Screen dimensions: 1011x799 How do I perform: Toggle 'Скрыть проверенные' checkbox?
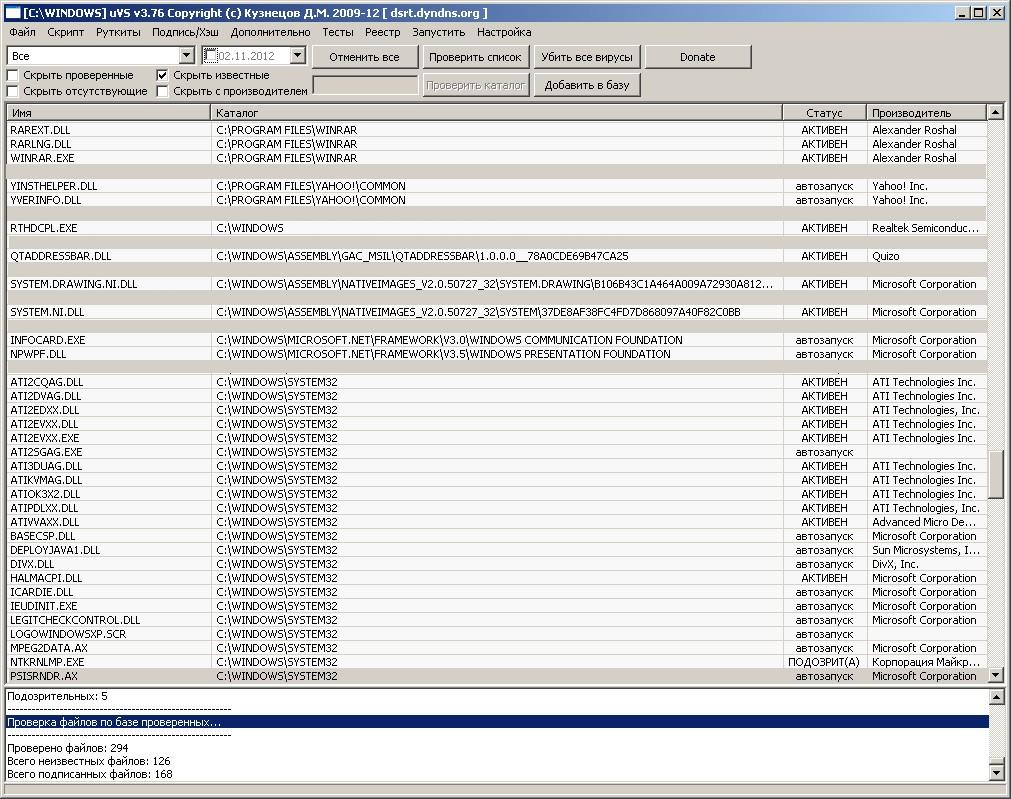tap(12, 75)
